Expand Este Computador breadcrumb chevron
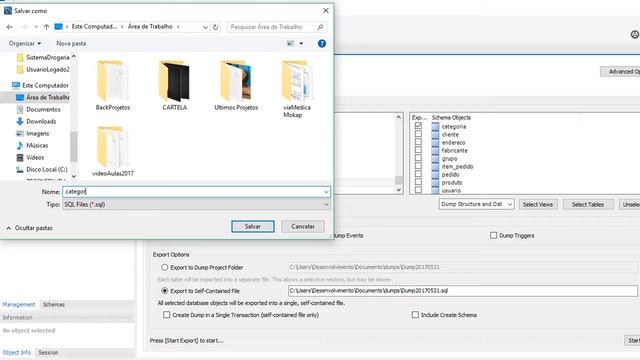The image size is (640, 360). tap(122, 27)
